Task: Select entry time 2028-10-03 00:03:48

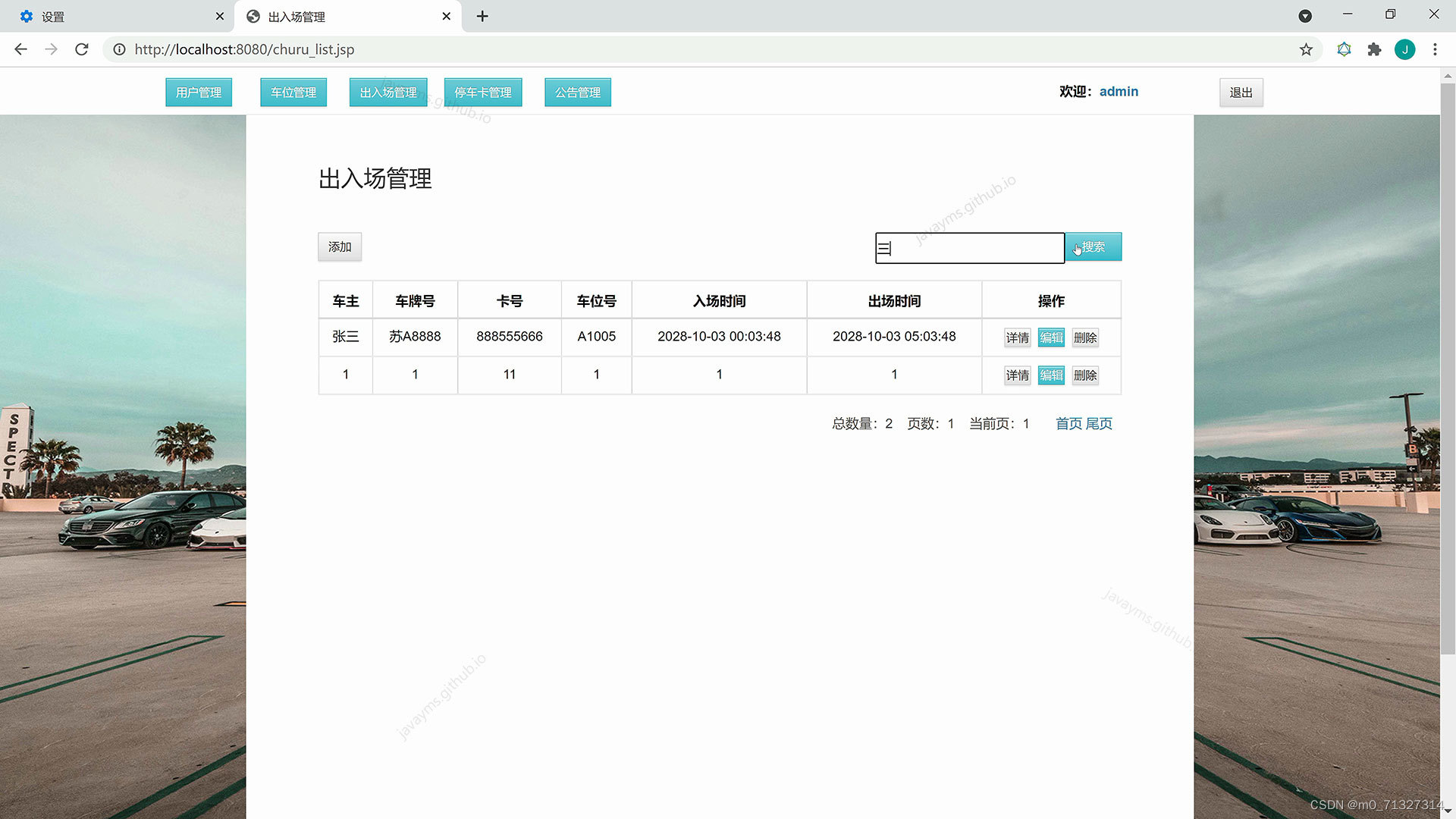Action: click(x=719, y=337)
